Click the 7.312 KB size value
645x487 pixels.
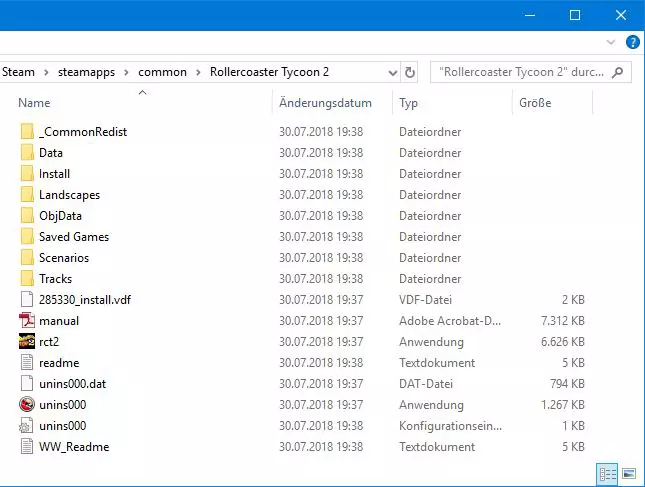click(563, 320)
